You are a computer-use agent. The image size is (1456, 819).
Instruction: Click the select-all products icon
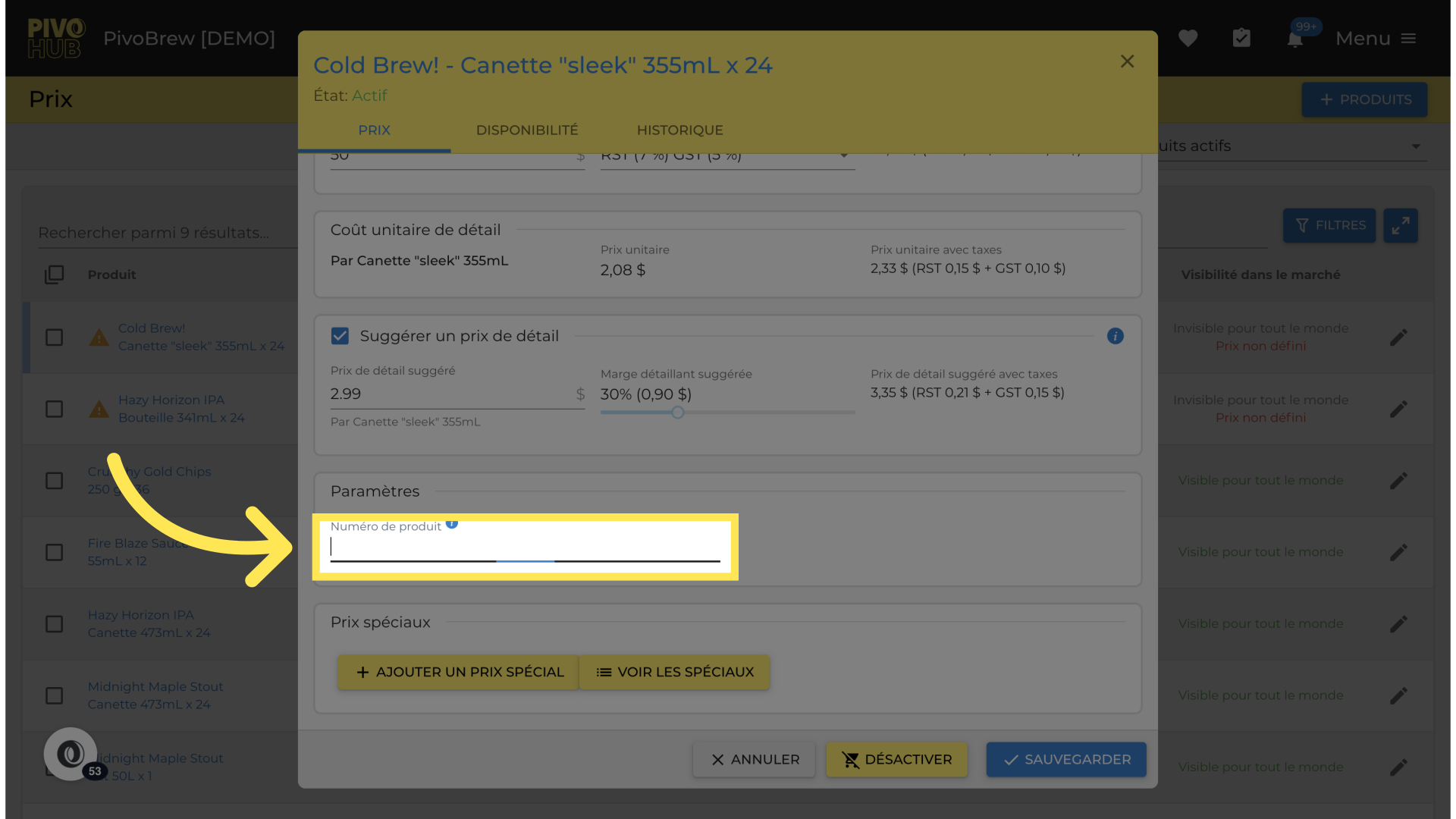click(54, 275)
